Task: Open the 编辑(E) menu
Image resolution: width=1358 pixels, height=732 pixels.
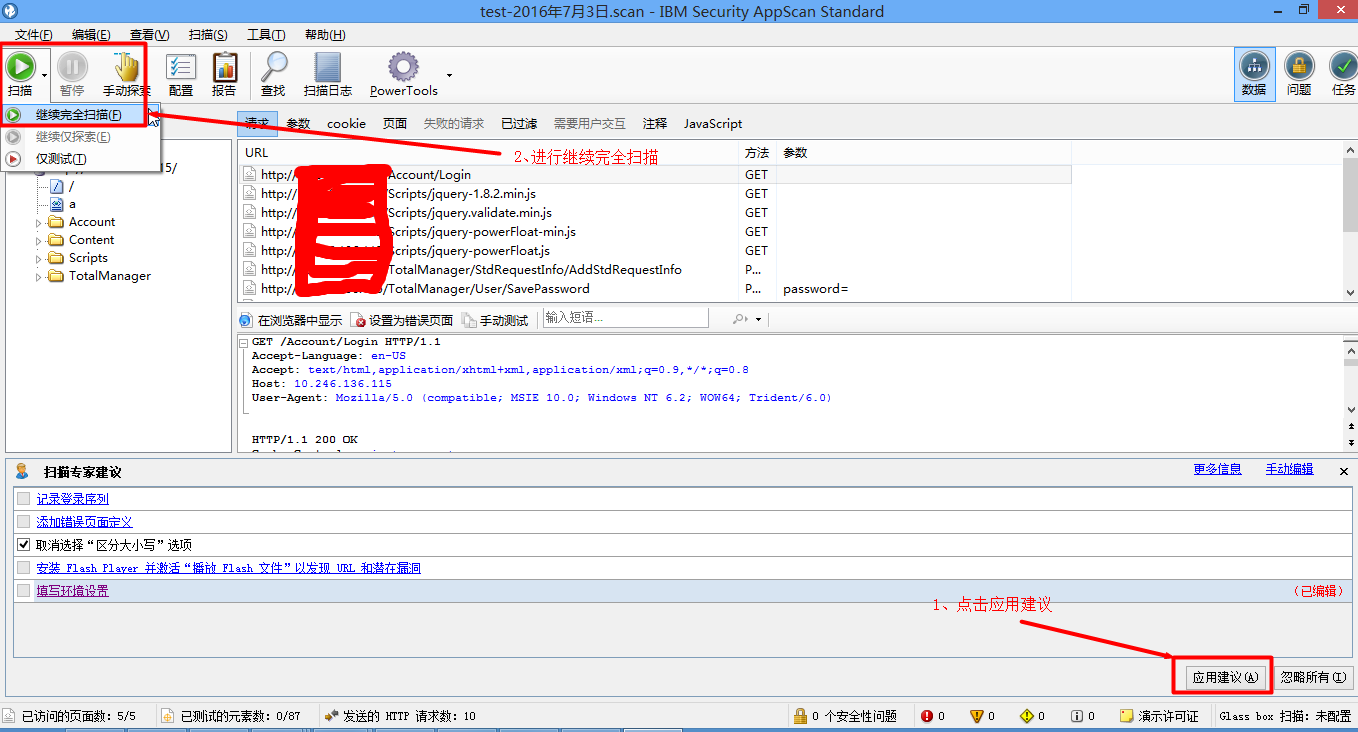Action: [x=91, y=35]
